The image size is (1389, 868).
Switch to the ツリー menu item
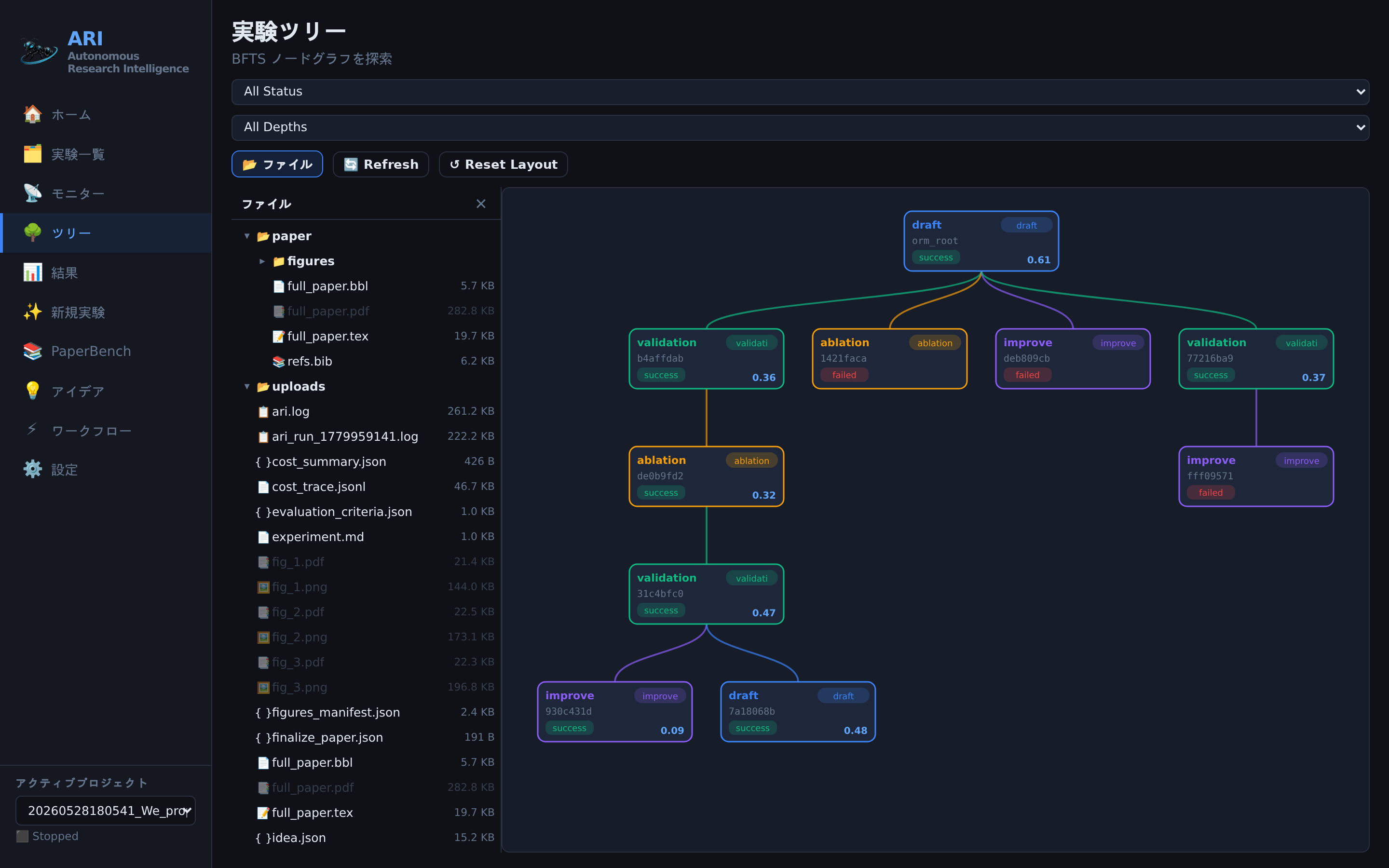[107, 233]
